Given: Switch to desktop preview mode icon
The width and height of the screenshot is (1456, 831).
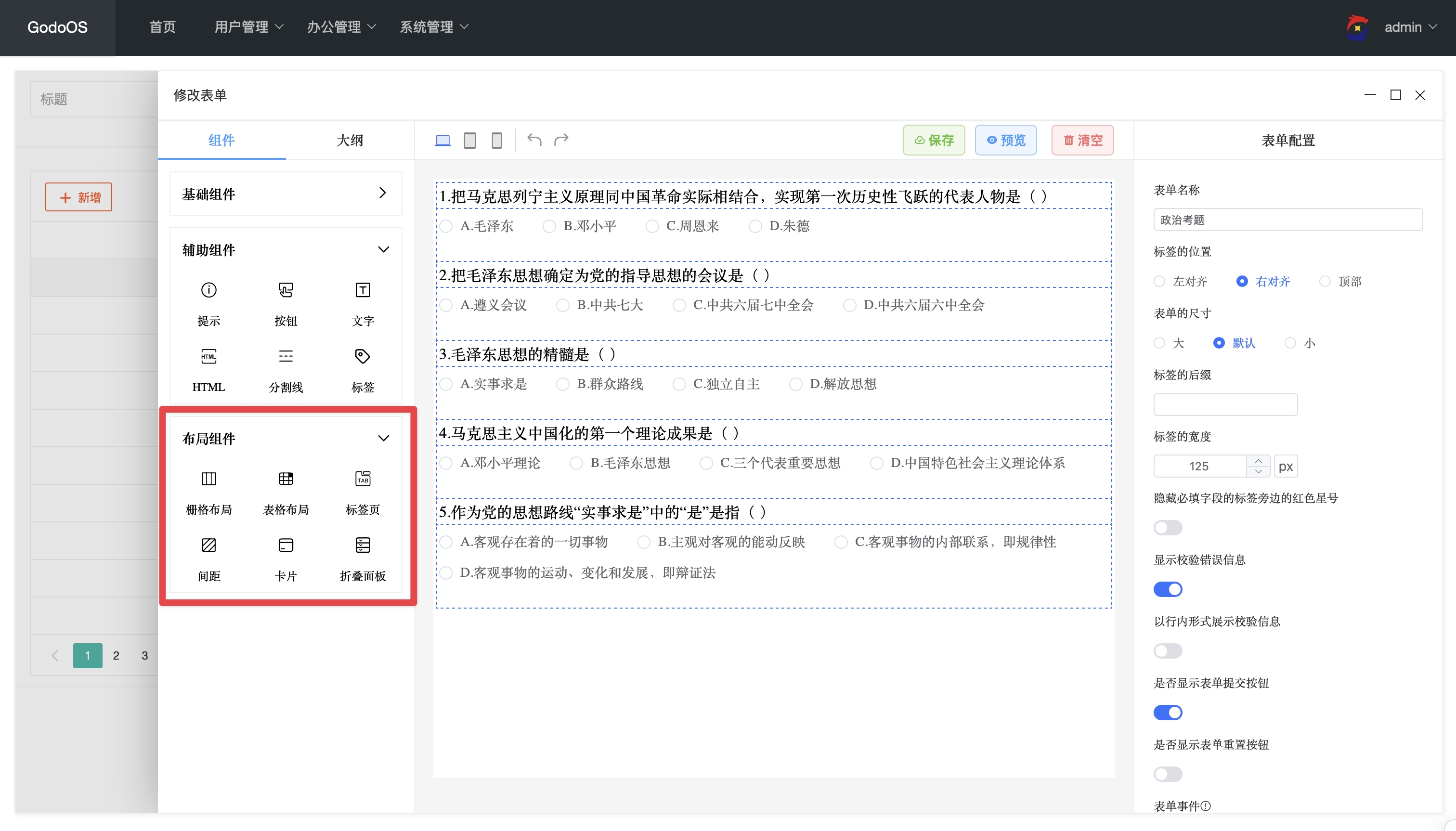Looking at the screenshot, I should click(443, 140).
